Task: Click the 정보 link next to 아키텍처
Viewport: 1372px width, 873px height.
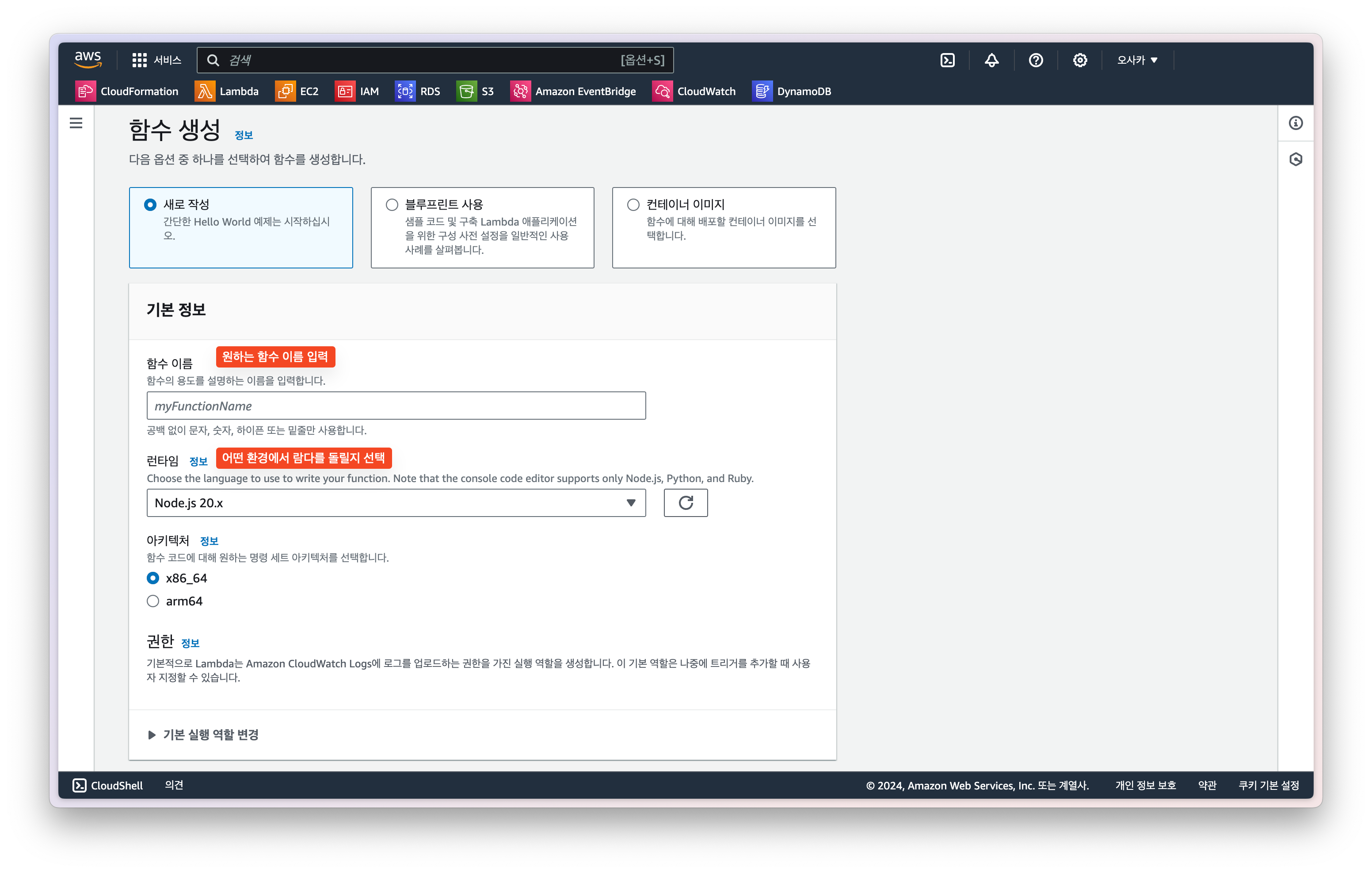Action: click(x=209, y=541)
